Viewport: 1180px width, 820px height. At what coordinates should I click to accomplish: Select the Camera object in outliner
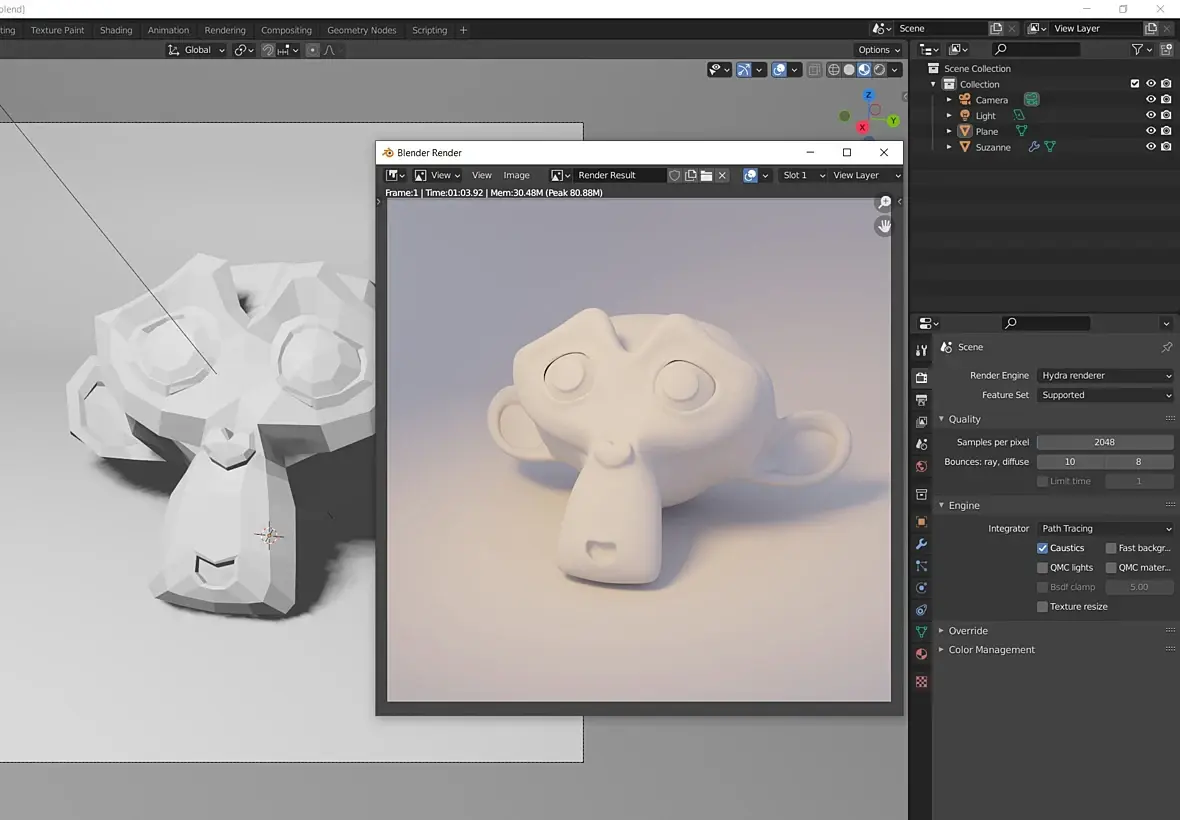(991, 100)
